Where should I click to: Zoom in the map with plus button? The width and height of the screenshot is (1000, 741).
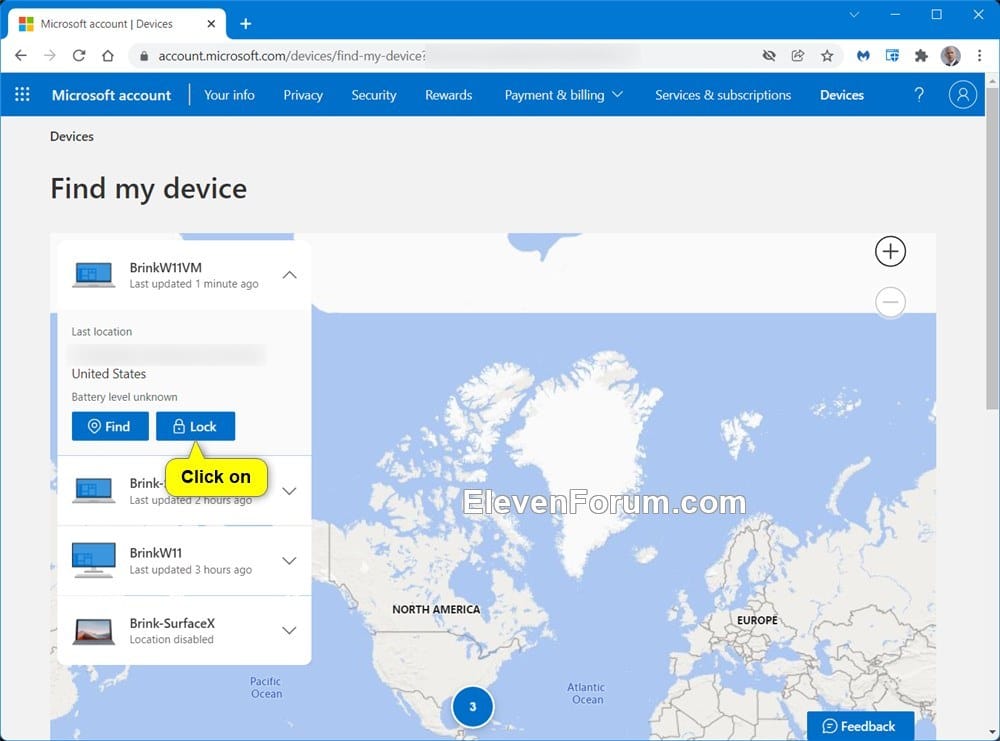point(890,251)
